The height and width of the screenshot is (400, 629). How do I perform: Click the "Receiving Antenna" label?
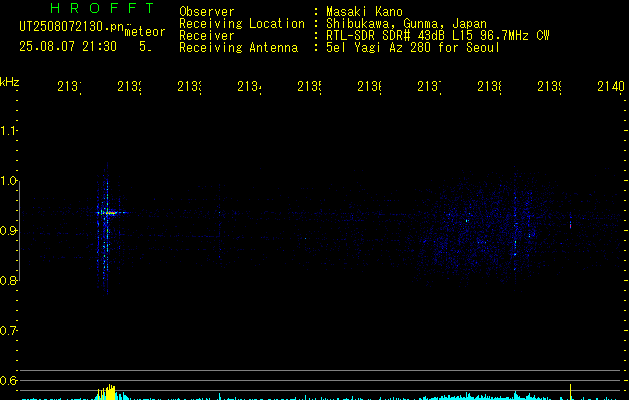(239, 48)
